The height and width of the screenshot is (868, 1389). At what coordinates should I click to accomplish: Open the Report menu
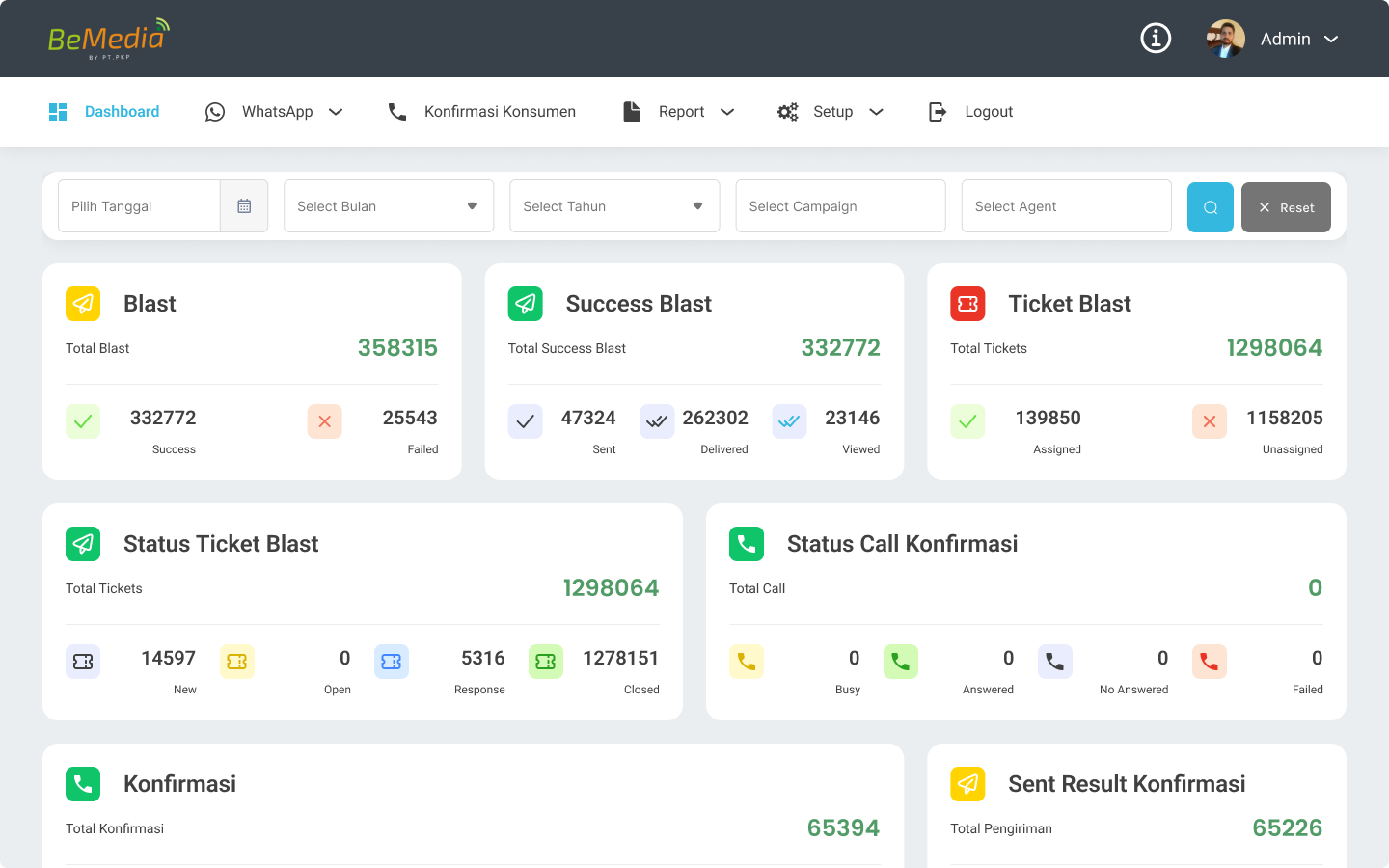681,112
